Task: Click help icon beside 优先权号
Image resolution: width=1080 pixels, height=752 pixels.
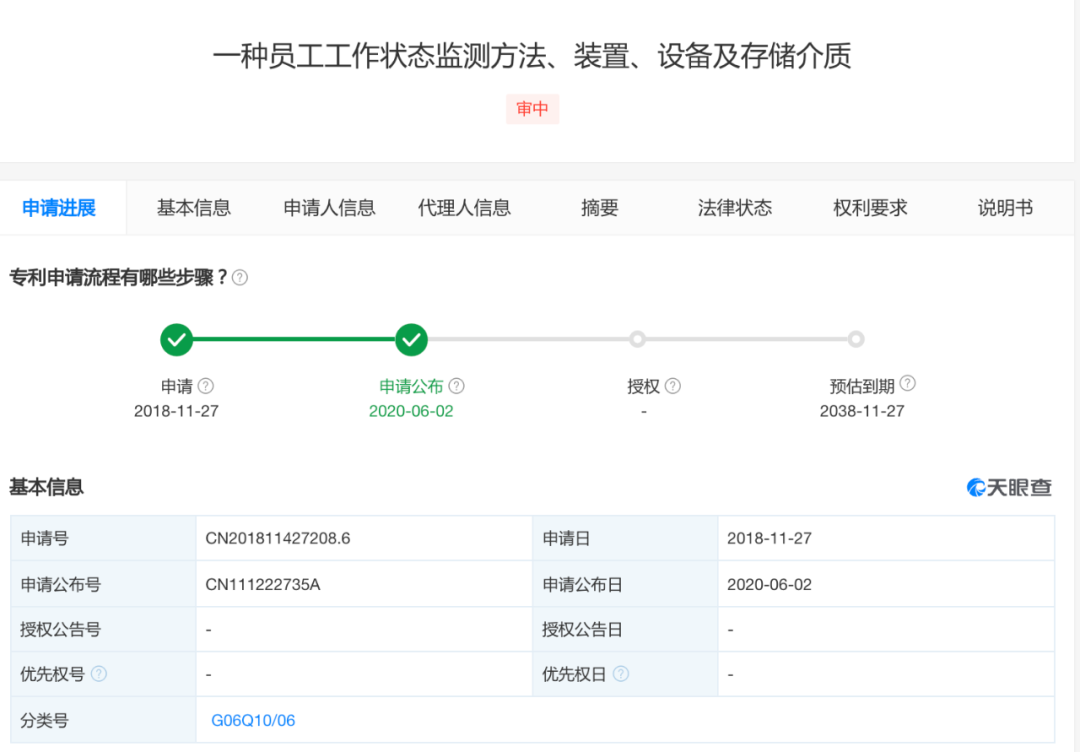Action: coord(98,673)
